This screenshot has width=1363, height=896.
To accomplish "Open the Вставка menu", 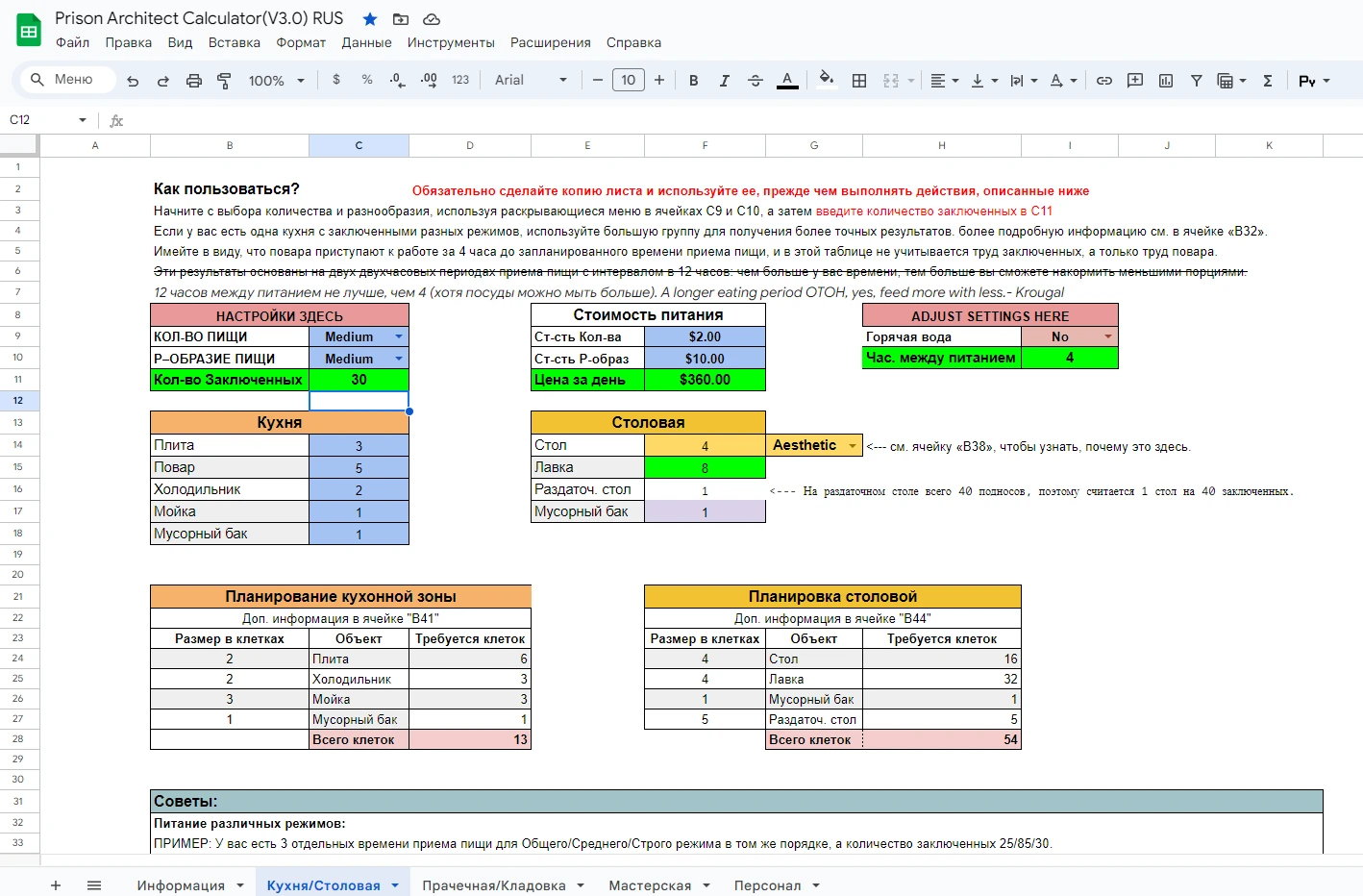I will pyautogui.click(x=234, y=42).
